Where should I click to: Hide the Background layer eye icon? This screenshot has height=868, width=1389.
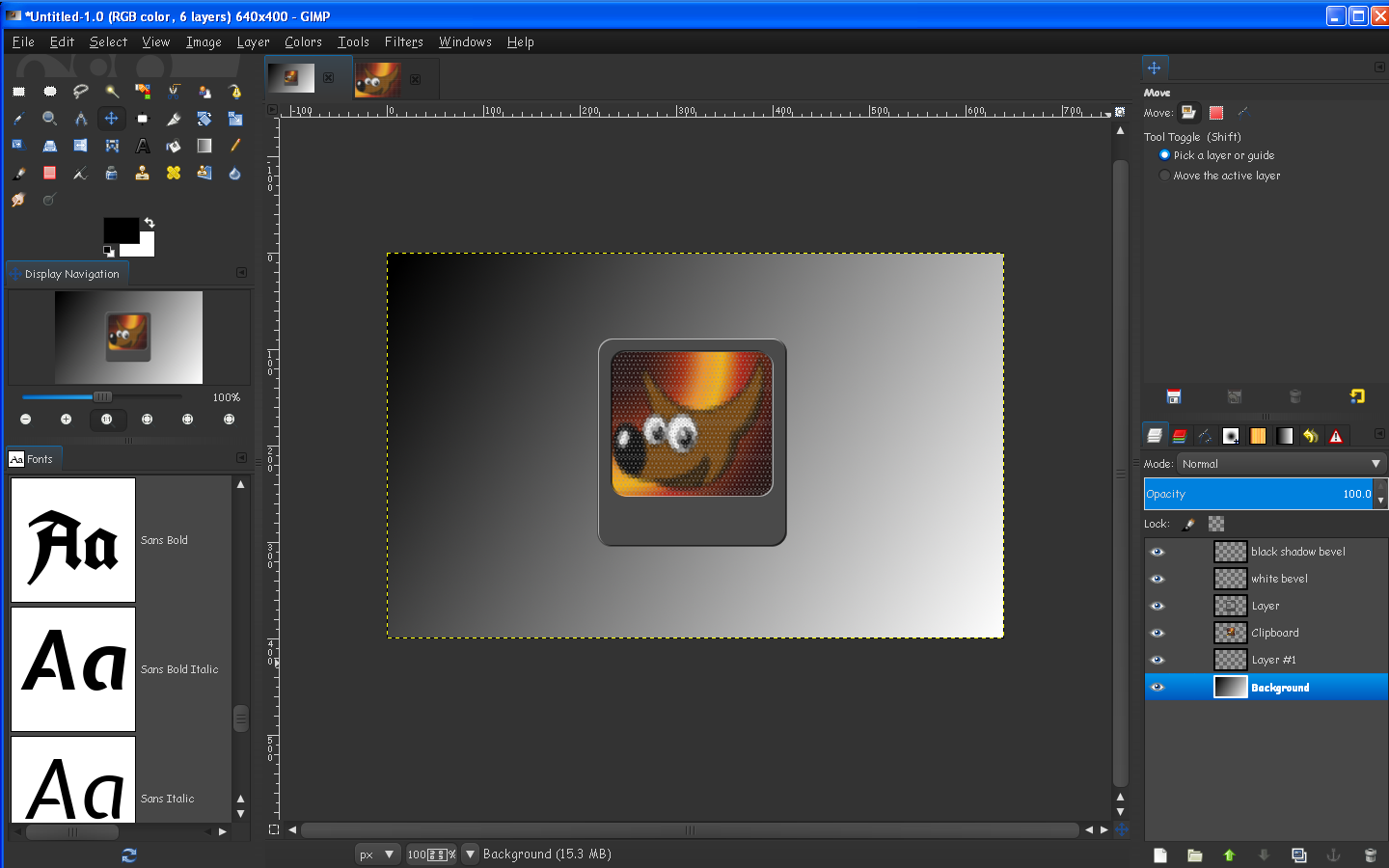pyautogui.click(x=1157, y=687)
